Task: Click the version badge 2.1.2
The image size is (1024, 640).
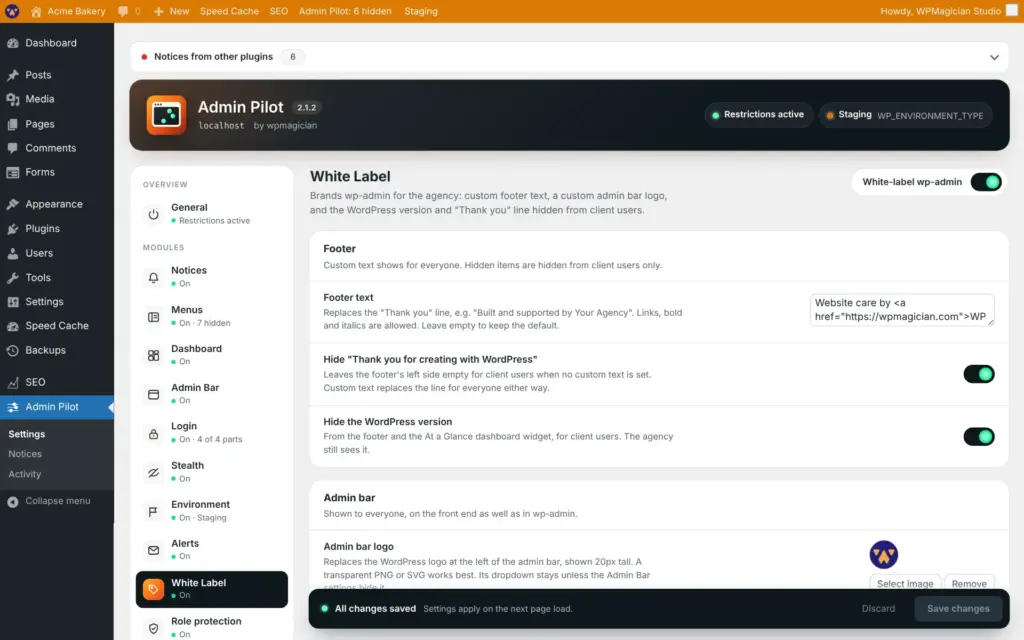Action: click(x=306, y=108)
